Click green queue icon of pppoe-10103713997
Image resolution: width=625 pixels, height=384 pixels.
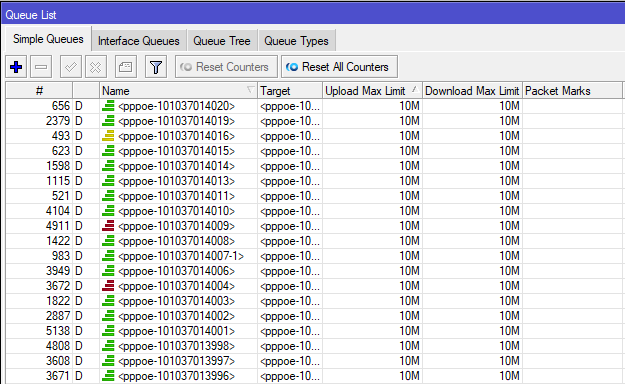pos(108,361)
